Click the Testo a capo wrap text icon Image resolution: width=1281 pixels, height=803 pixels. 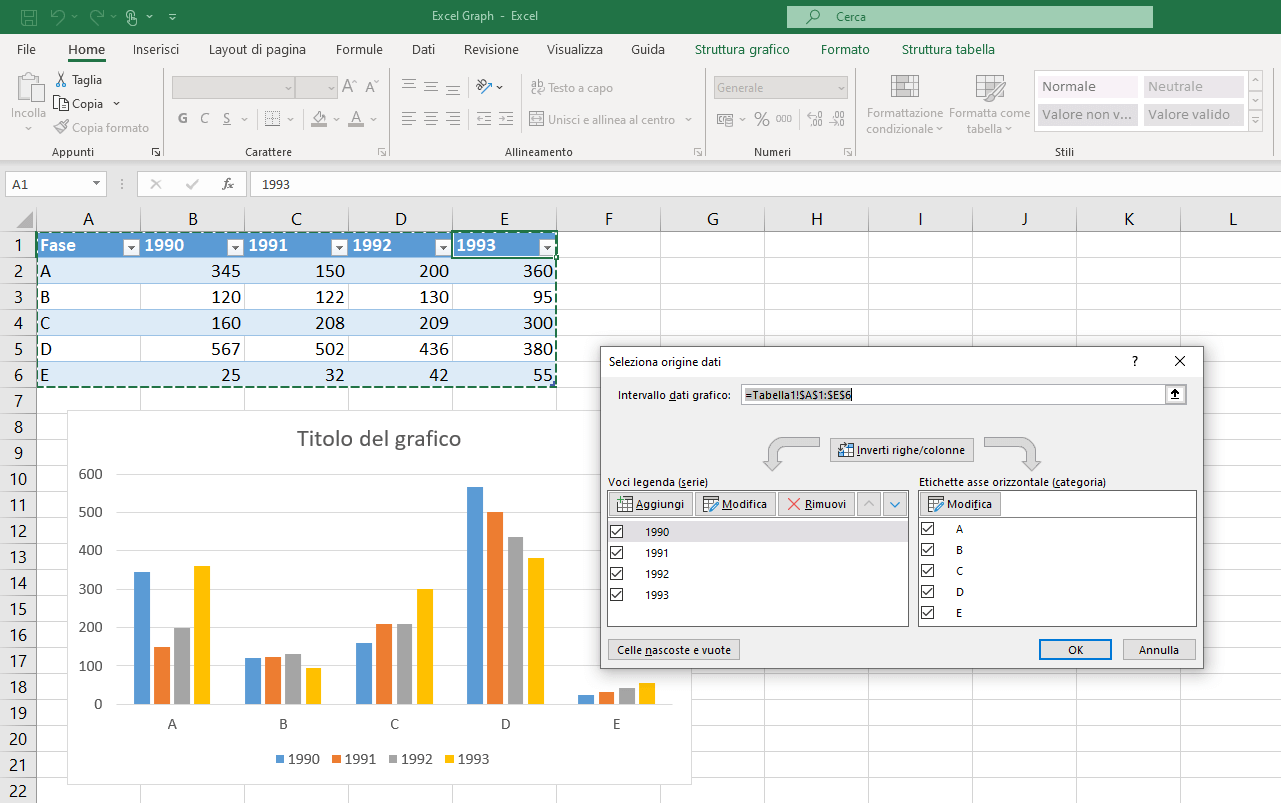click(x=537, y=88)
